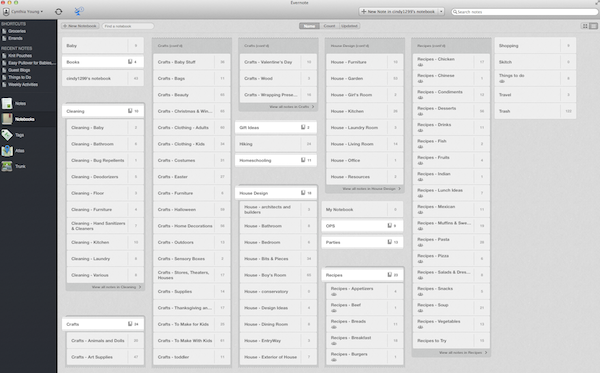Click shared icon under Things to do

click(x=502, y=81)
